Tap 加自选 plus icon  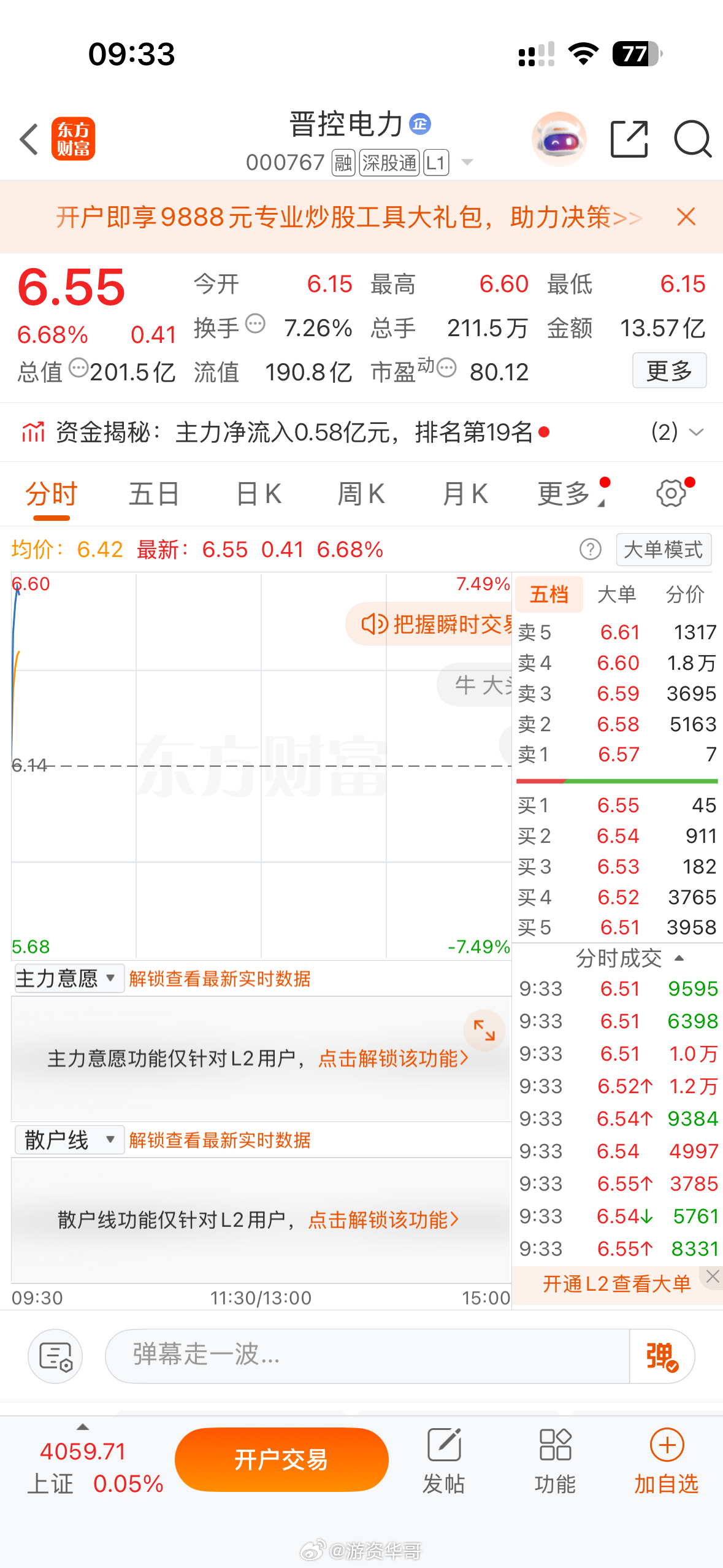click(x=667, y=1462)
